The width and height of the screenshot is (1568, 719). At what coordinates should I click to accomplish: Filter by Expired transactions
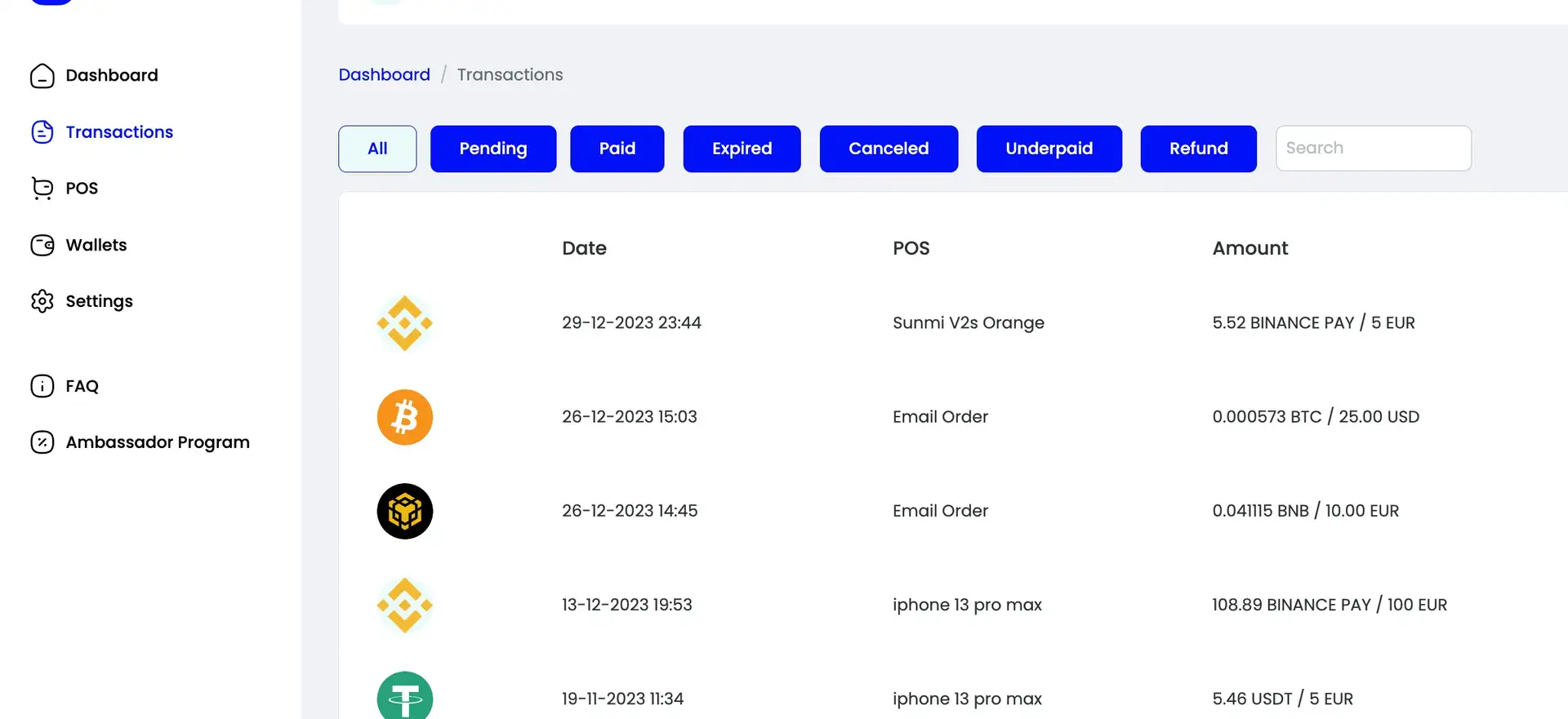742,149
